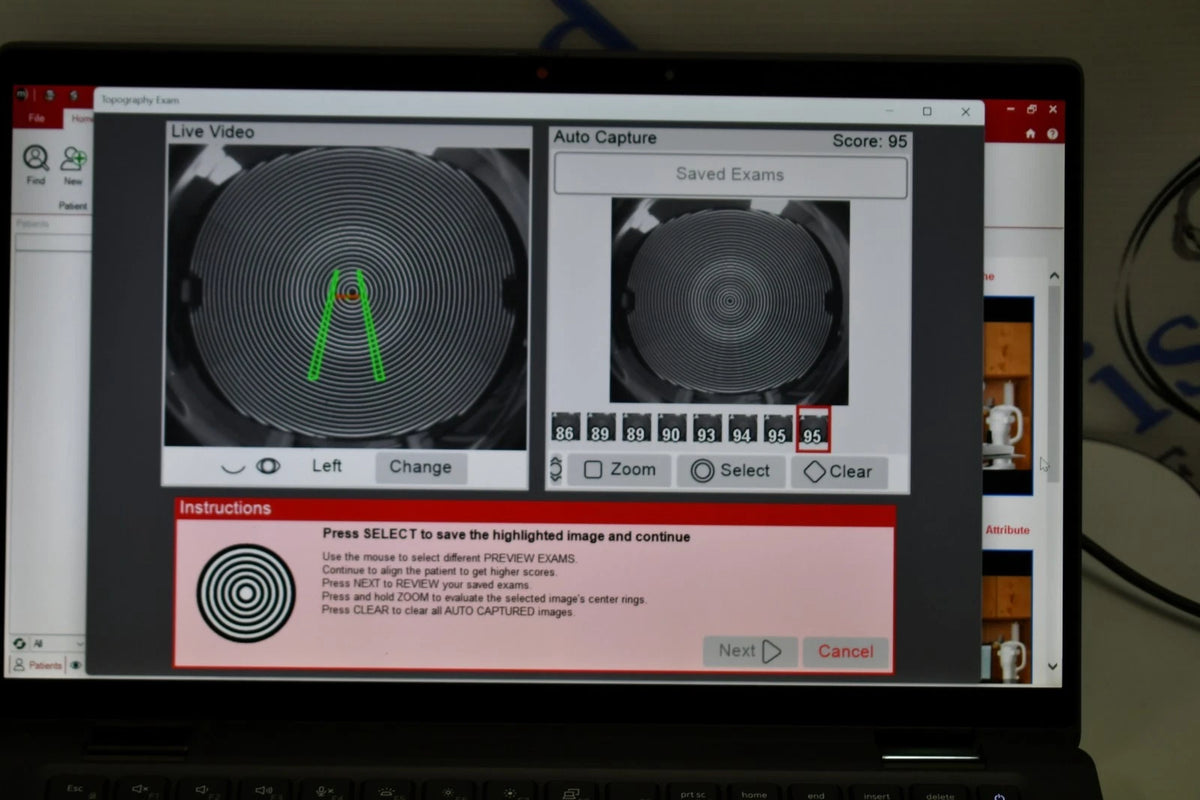This screenshot has width=1200, height=800.
Task: Click the help question mark icon
Action: pyautogui.click(x=1053, y=134)
